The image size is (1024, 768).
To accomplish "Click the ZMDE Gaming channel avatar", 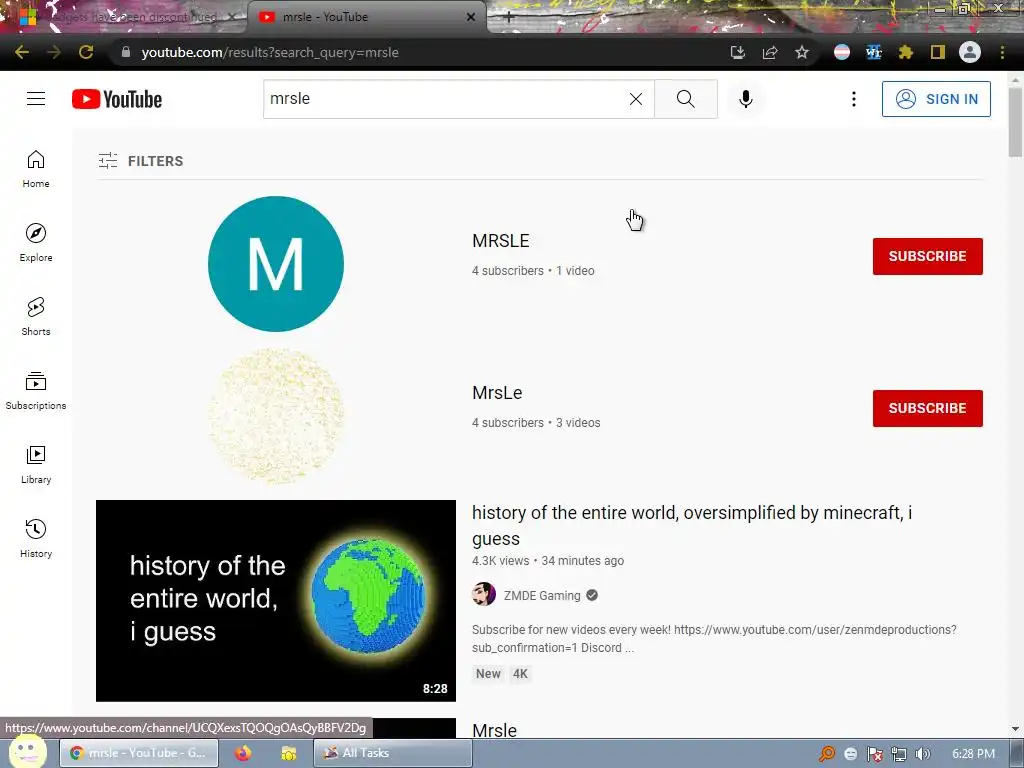I will pyautogui.click(x=484, y=594).
